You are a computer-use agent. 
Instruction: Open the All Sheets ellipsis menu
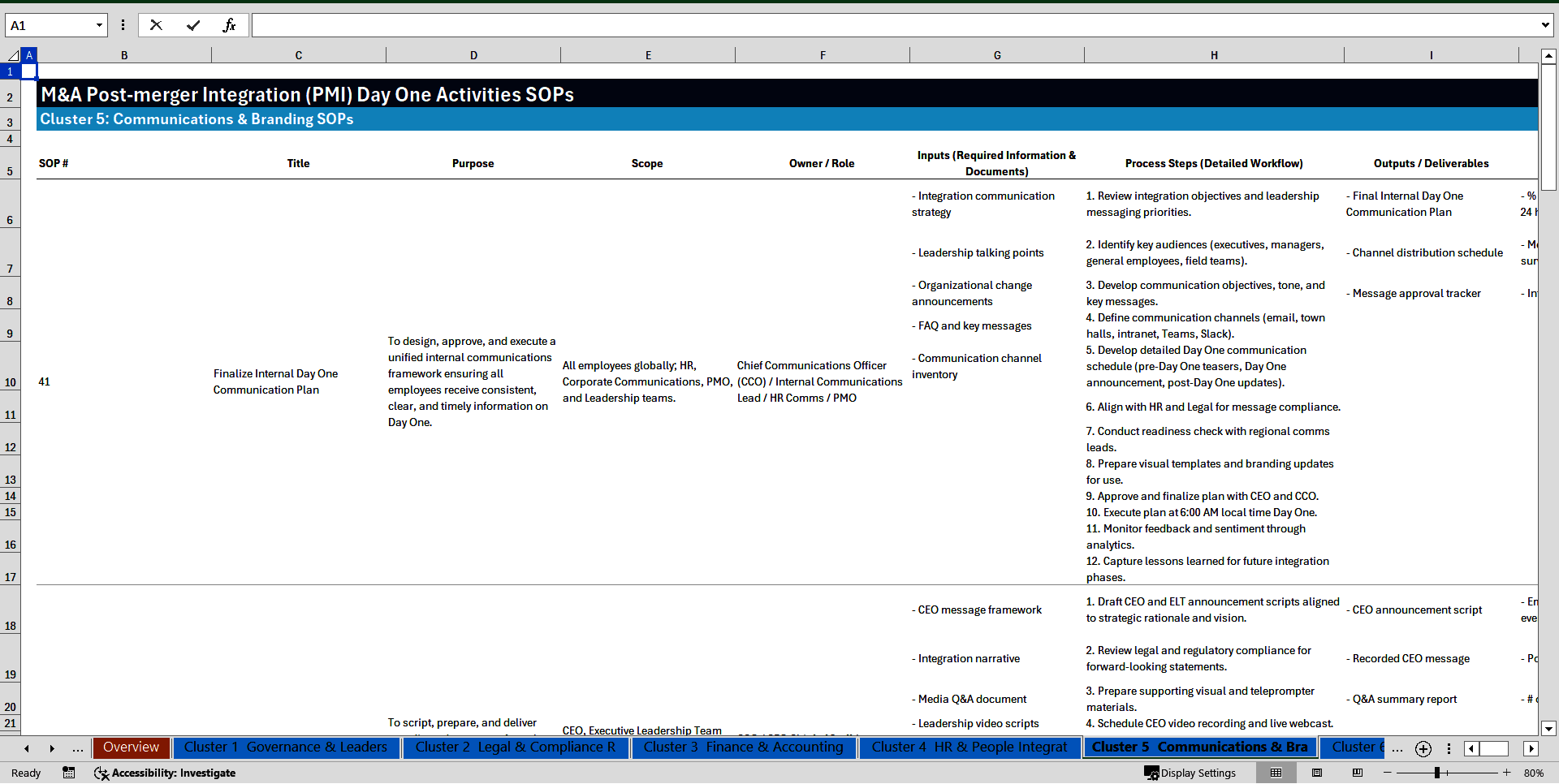77,748
